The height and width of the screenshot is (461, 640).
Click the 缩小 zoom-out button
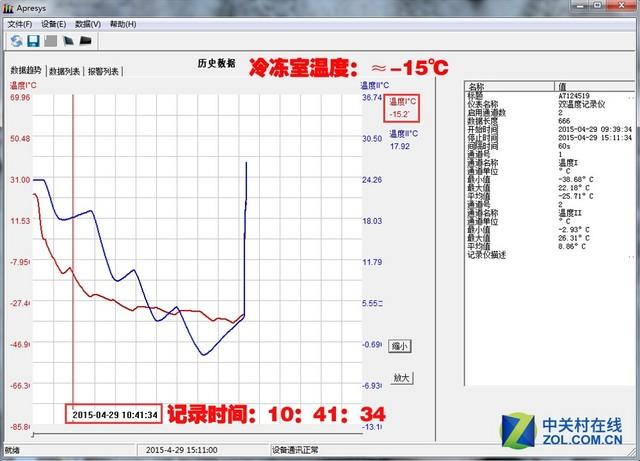pos(400,346)
